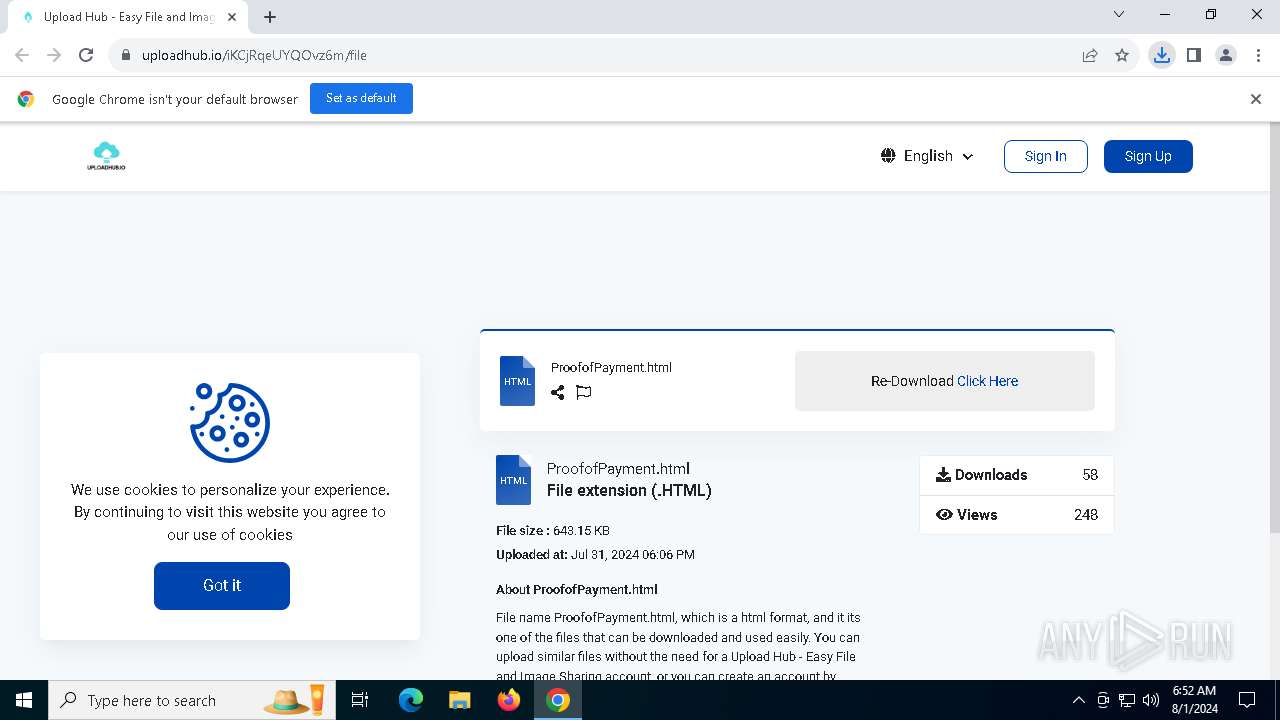
Task: Open the notification center
Action: coord(1247,700)
